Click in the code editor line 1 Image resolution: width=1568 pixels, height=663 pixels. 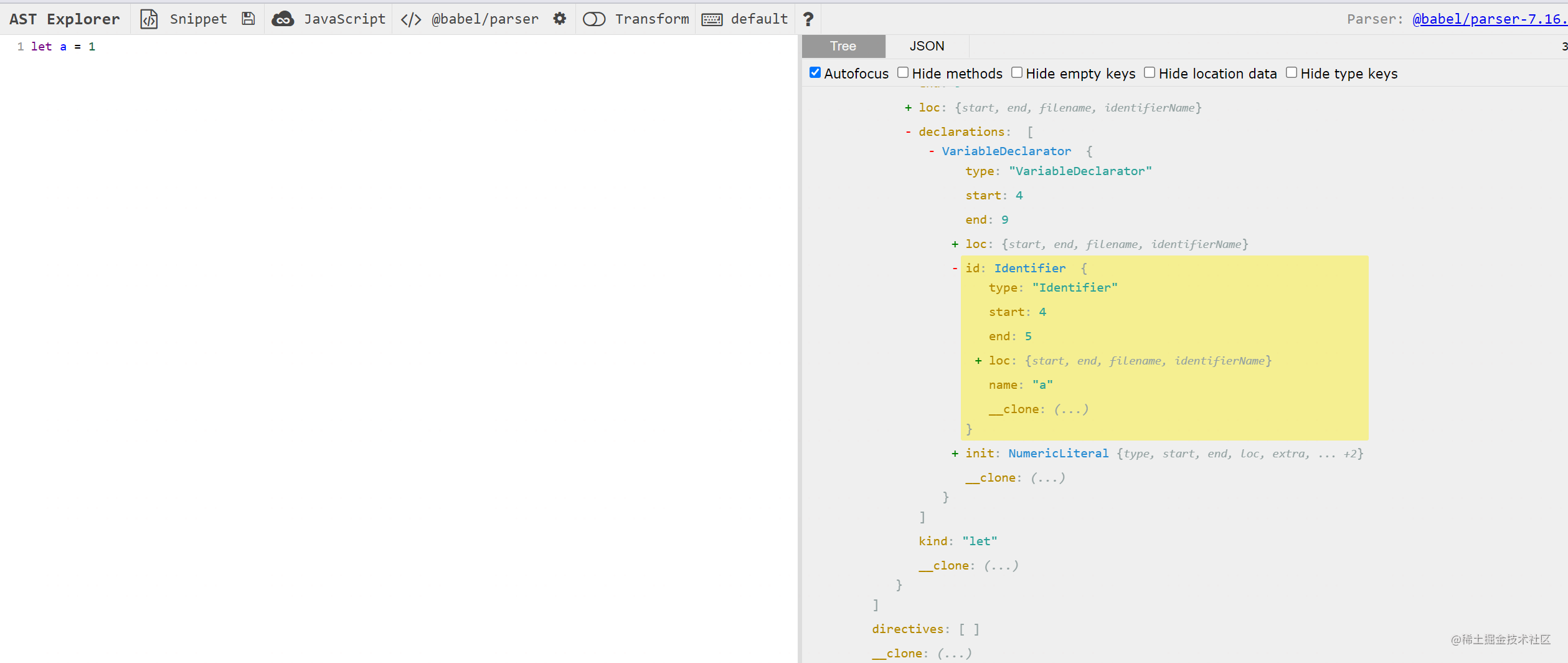click(249, 47)
